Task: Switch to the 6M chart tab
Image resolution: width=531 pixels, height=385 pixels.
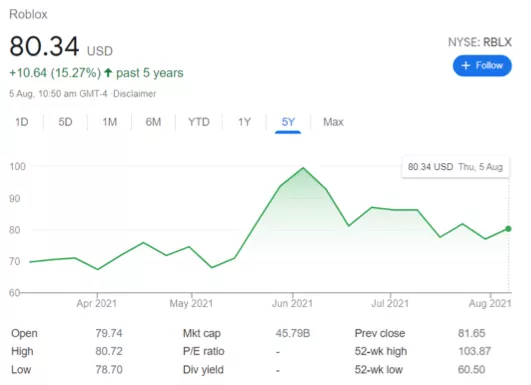Action: pyautogui.click(x=153, y=122)
